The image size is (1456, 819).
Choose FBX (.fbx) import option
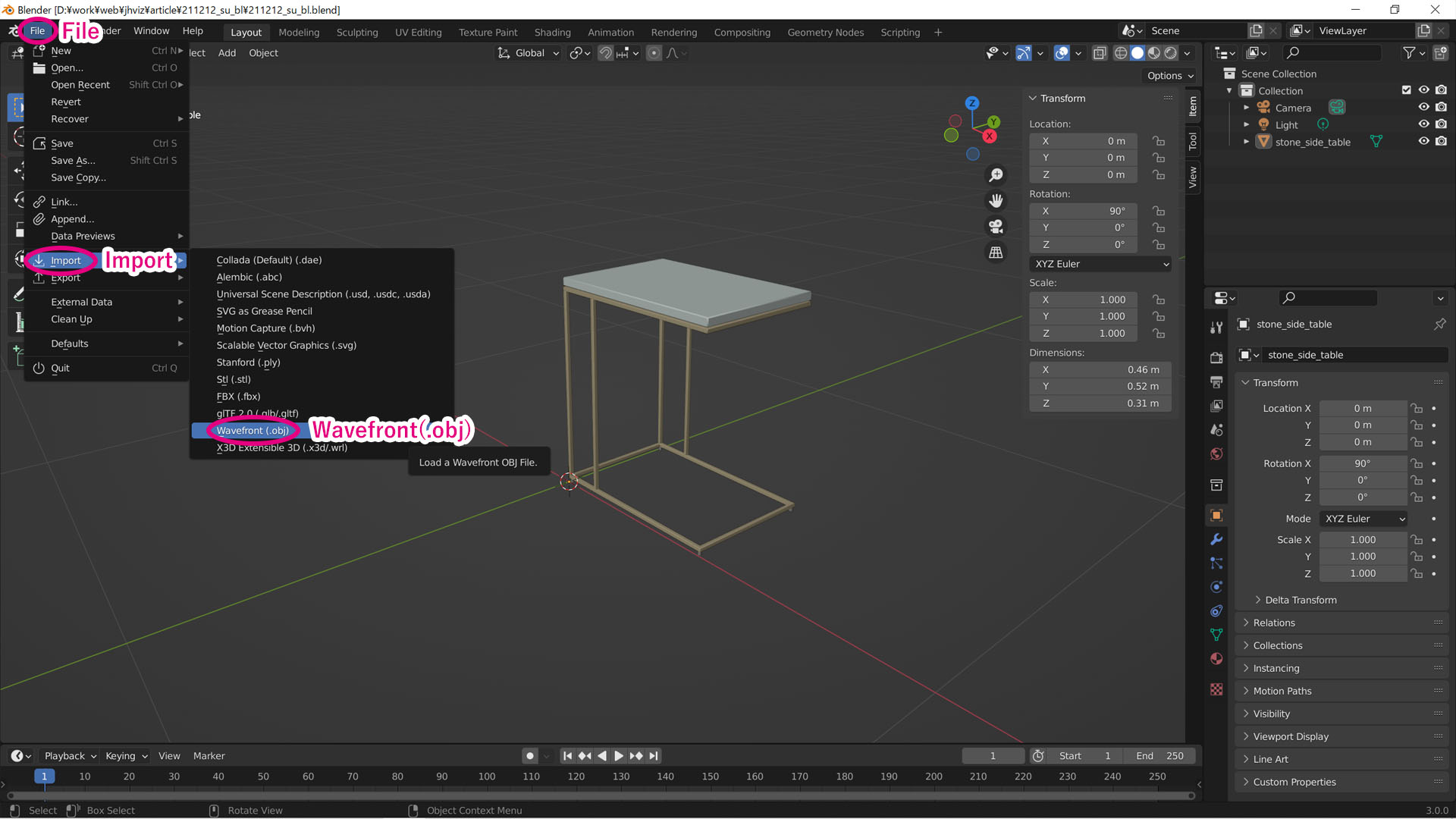pos(238,397)
